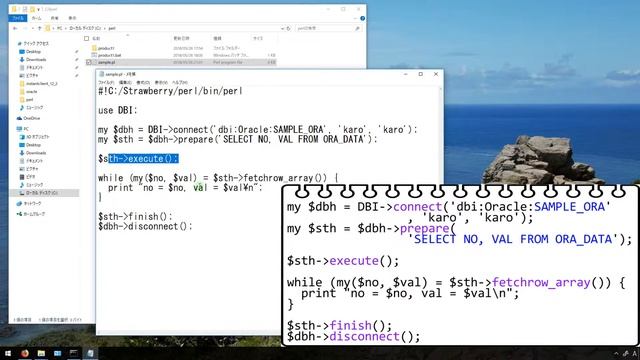Select the sample.pl file row
The height and width of the screenshot is (360, 640).
(x=181, y=62)
